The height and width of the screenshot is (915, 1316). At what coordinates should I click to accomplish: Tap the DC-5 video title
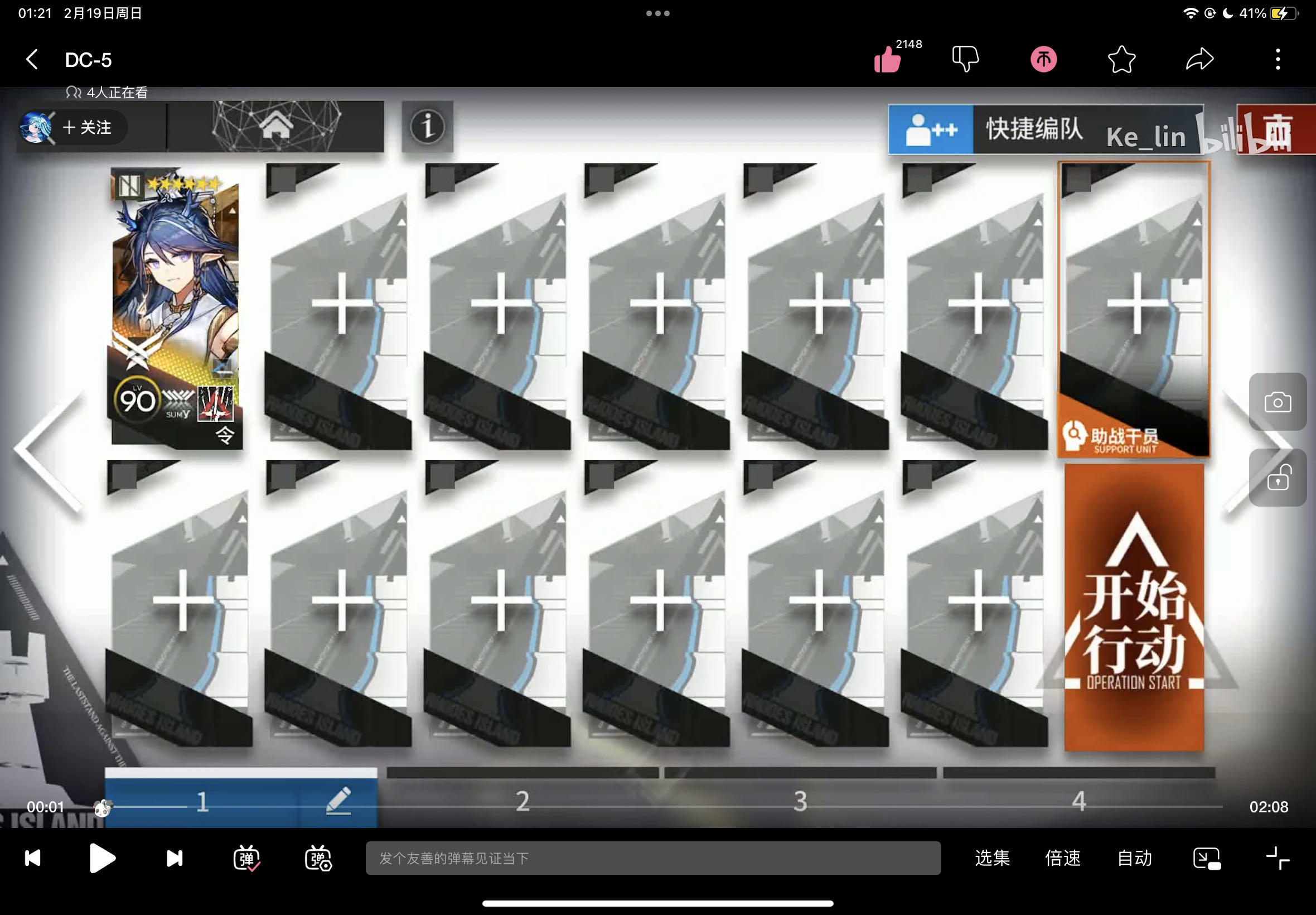[88, 60]
